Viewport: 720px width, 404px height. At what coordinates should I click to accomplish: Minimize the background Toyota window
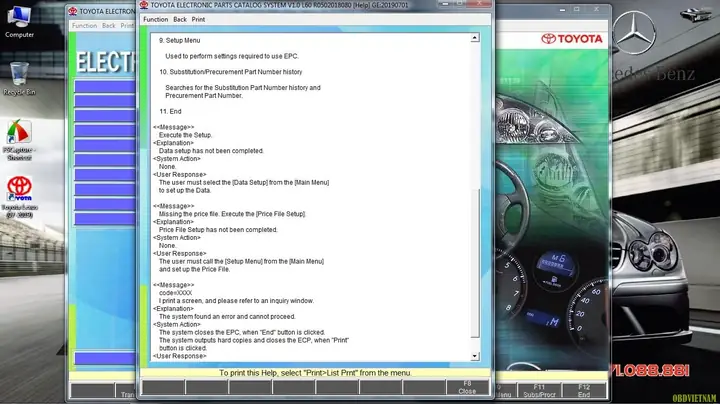tap(562, 10)
